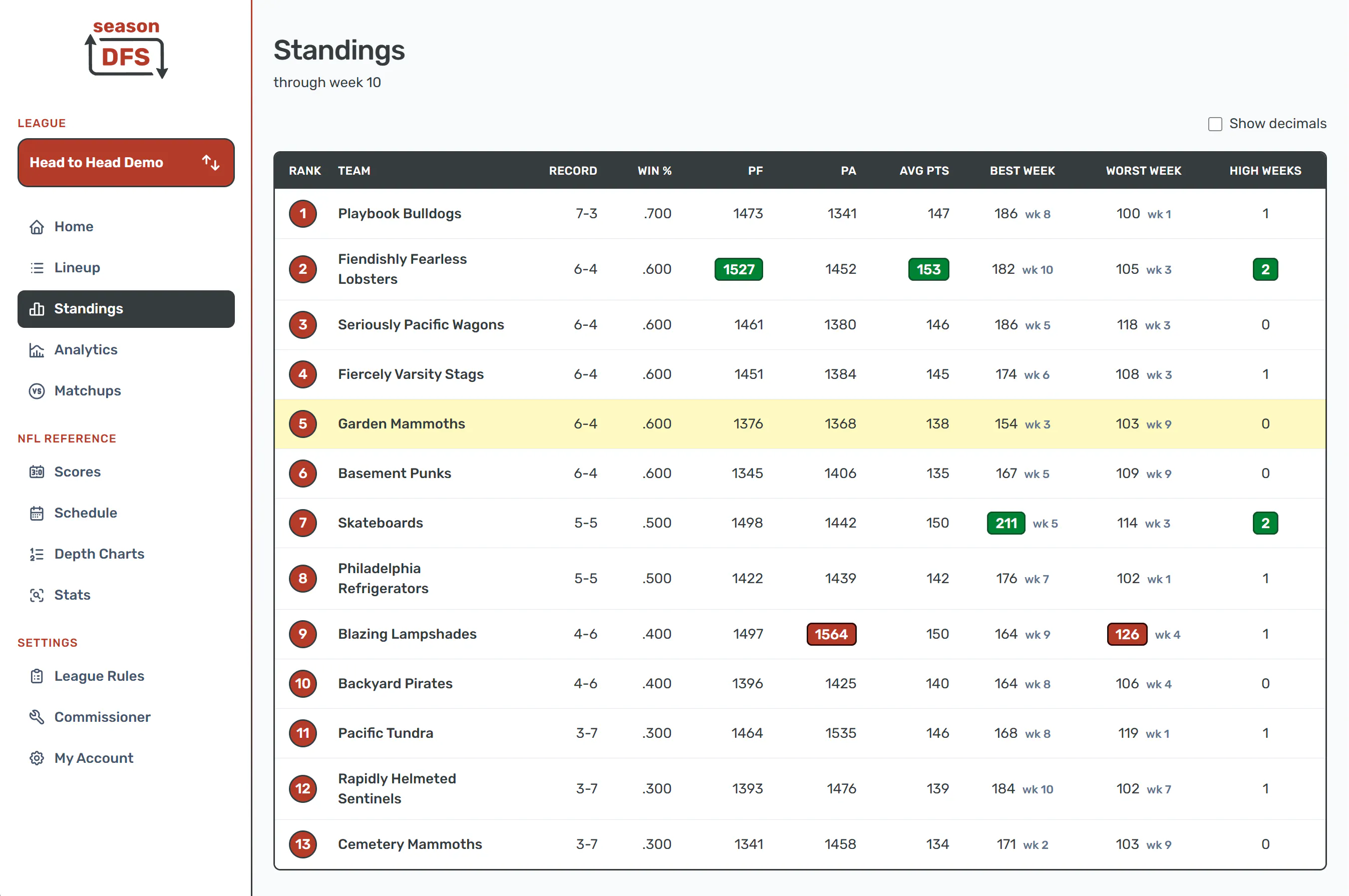Click the Scores scoreboard icon
Image resolution: width=1349 pixels, height=896 pixels.
pyautogui.click(x=37, y=472)
